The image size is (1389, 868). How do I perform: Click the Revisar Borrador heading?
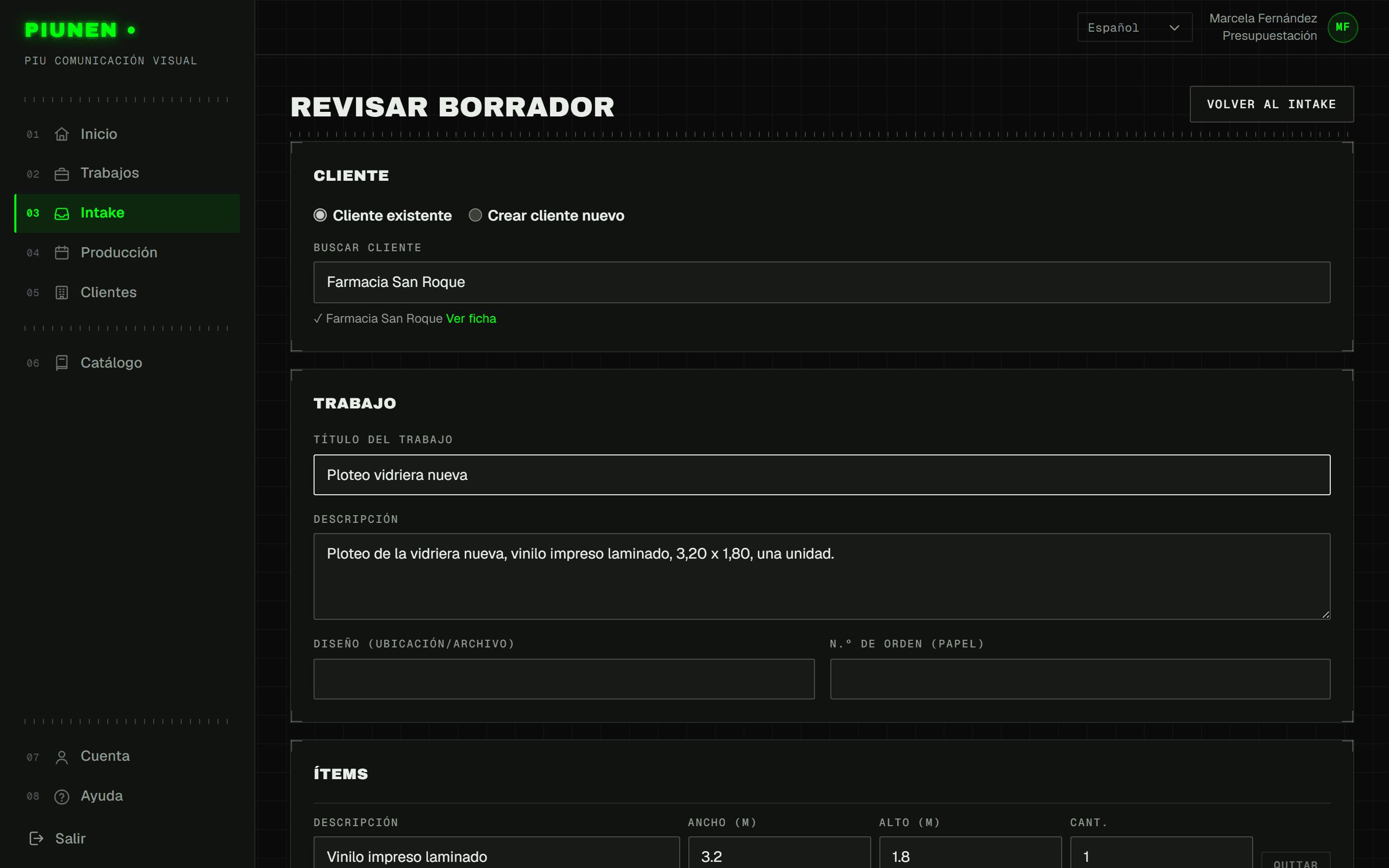[452, 107]
